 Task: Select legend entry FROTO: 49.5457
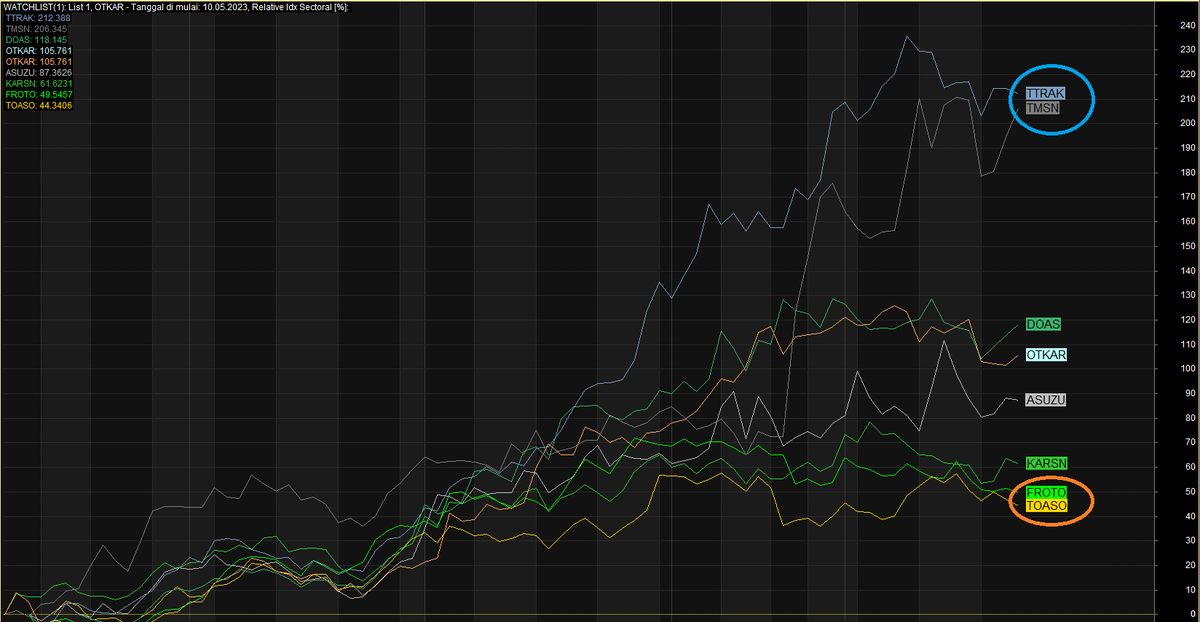tap(38, 95)
